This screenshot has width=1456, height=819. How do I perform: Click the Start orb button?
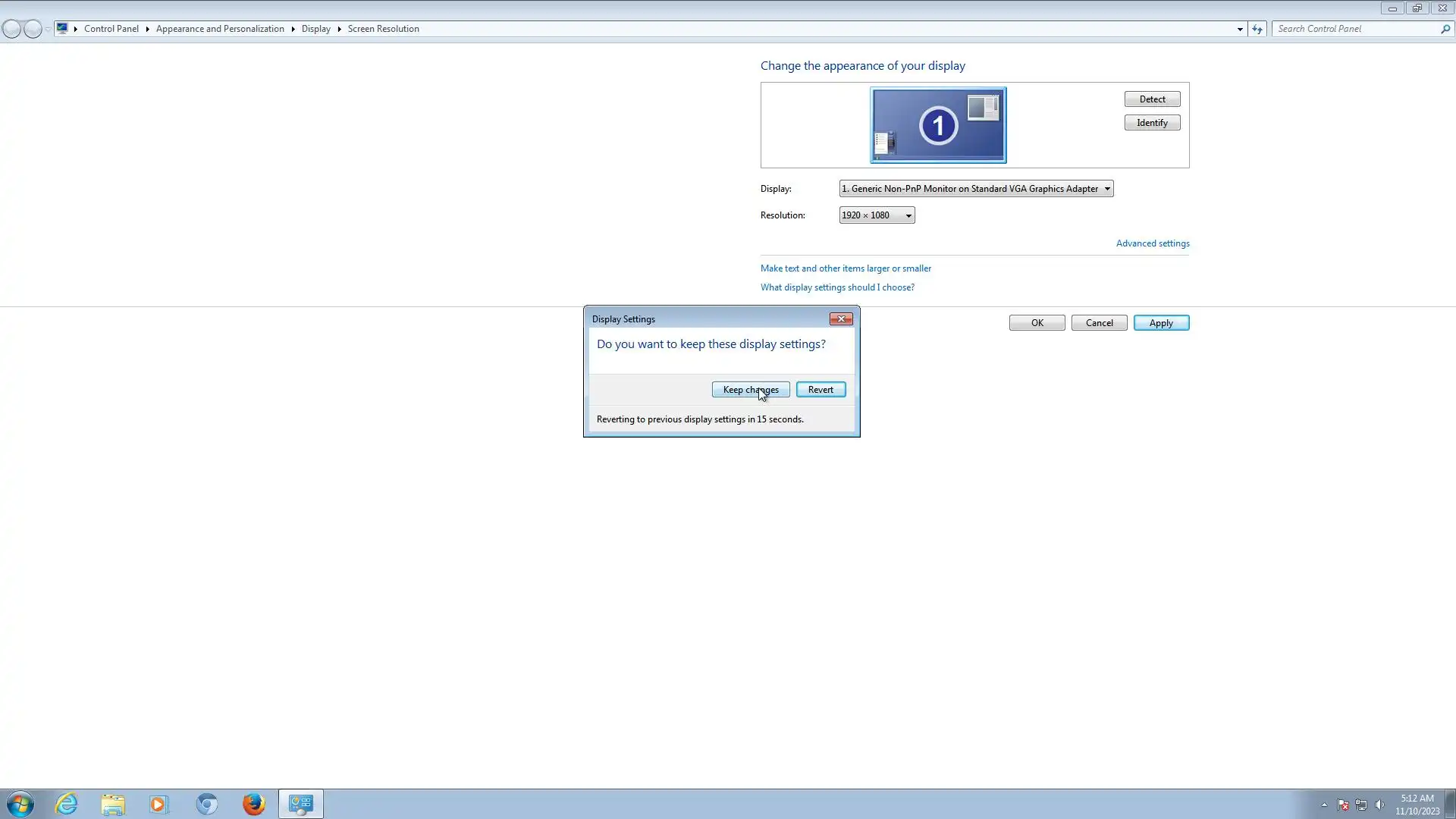[20, 804]
